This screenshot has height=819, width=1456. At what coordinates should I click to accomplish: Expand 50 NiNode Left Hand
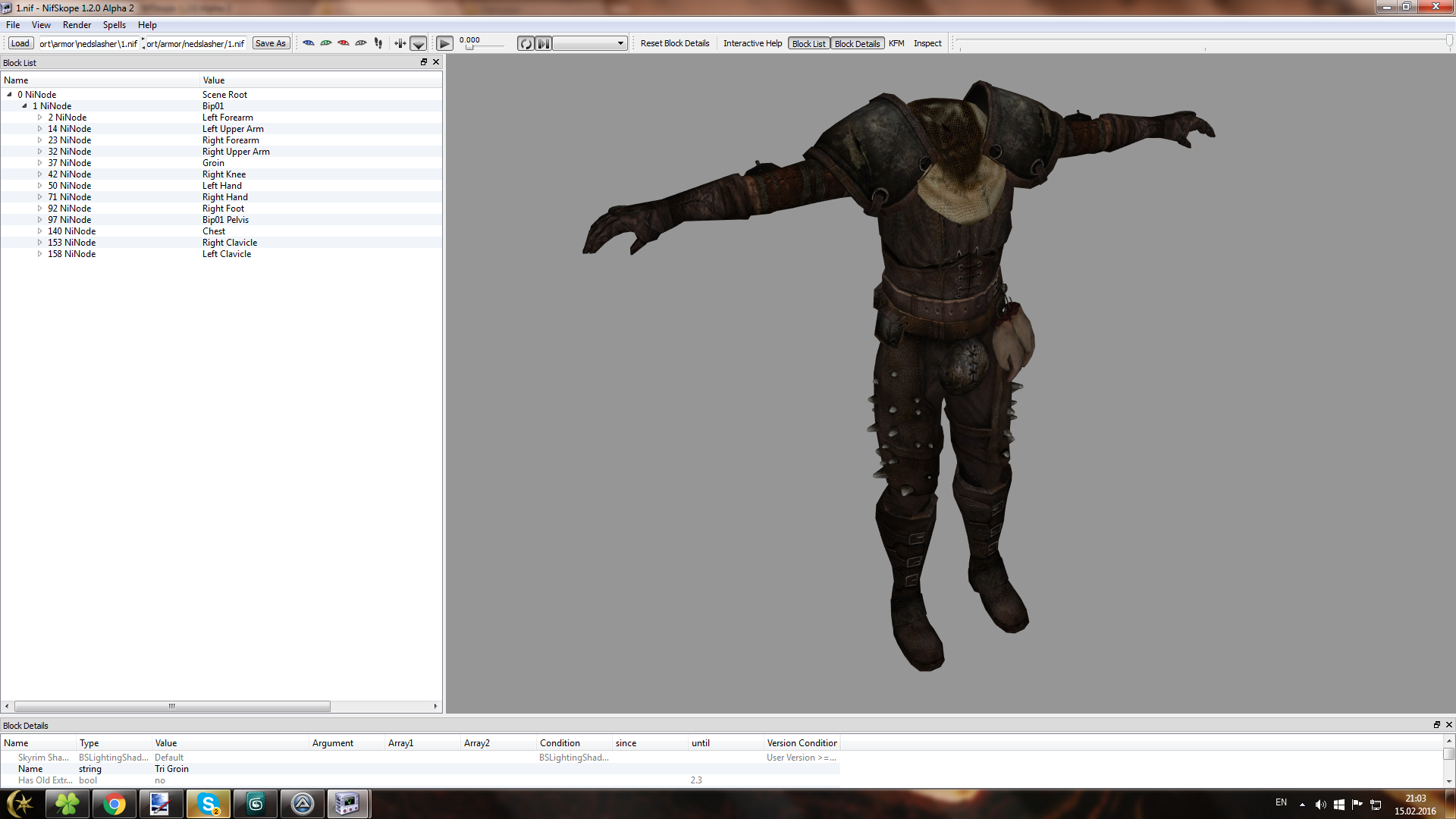pyautogui.click(x=39, y=186)
